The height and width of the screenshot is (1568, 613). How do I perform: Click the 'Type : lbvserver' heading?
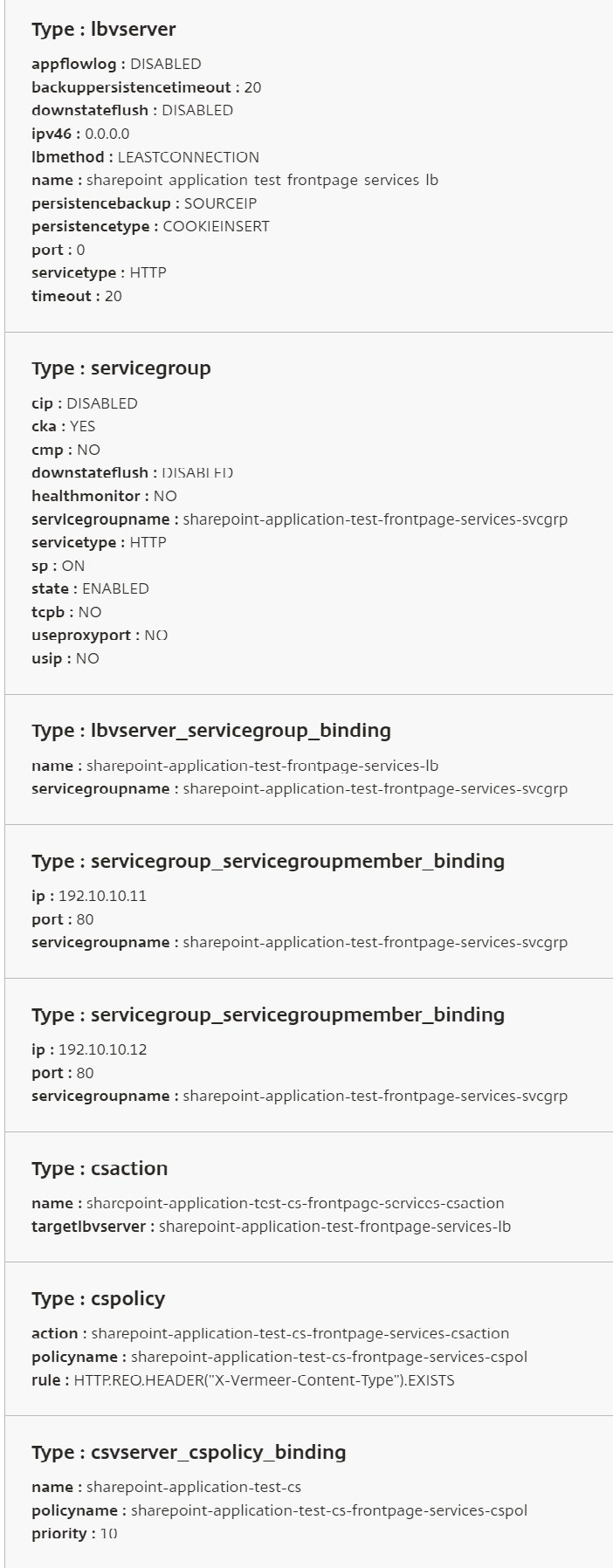point(104,29)
